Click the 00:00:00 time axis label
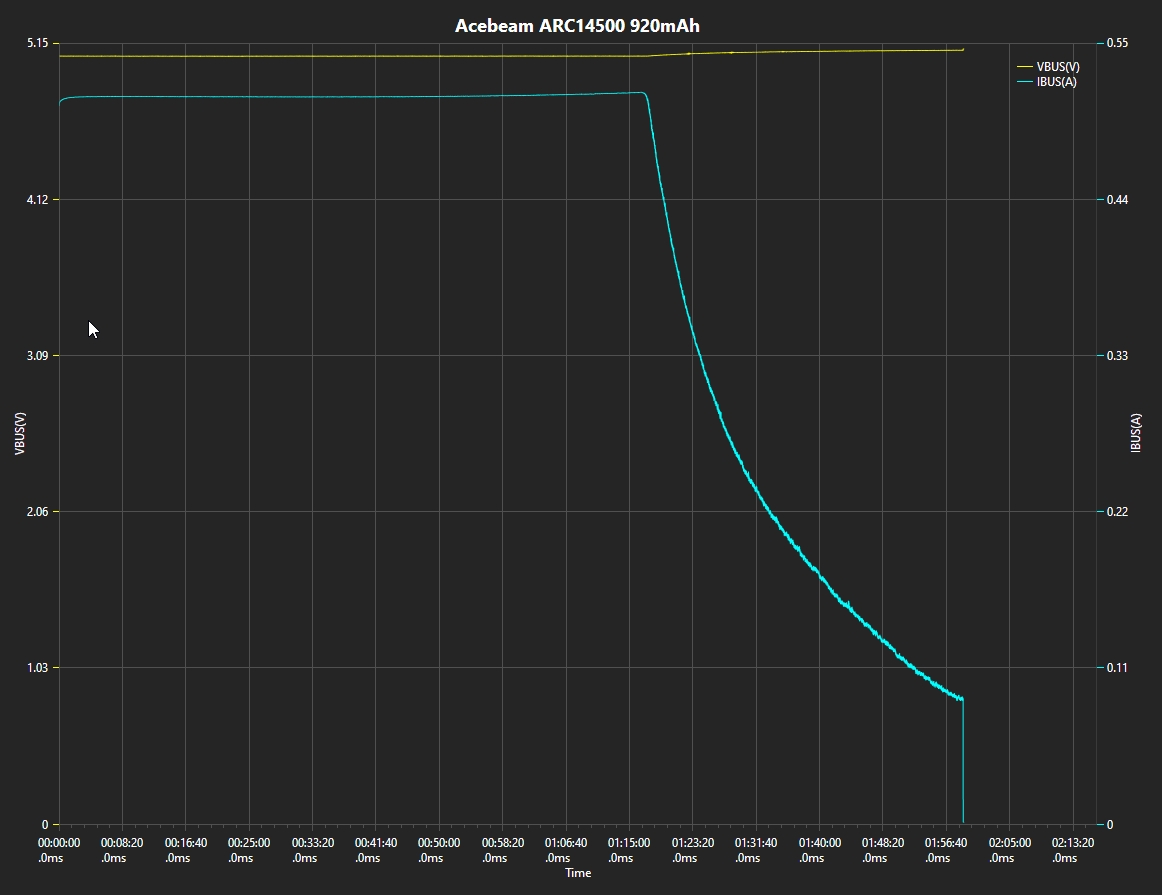1162x895 pixels. [x=59, y=851]
